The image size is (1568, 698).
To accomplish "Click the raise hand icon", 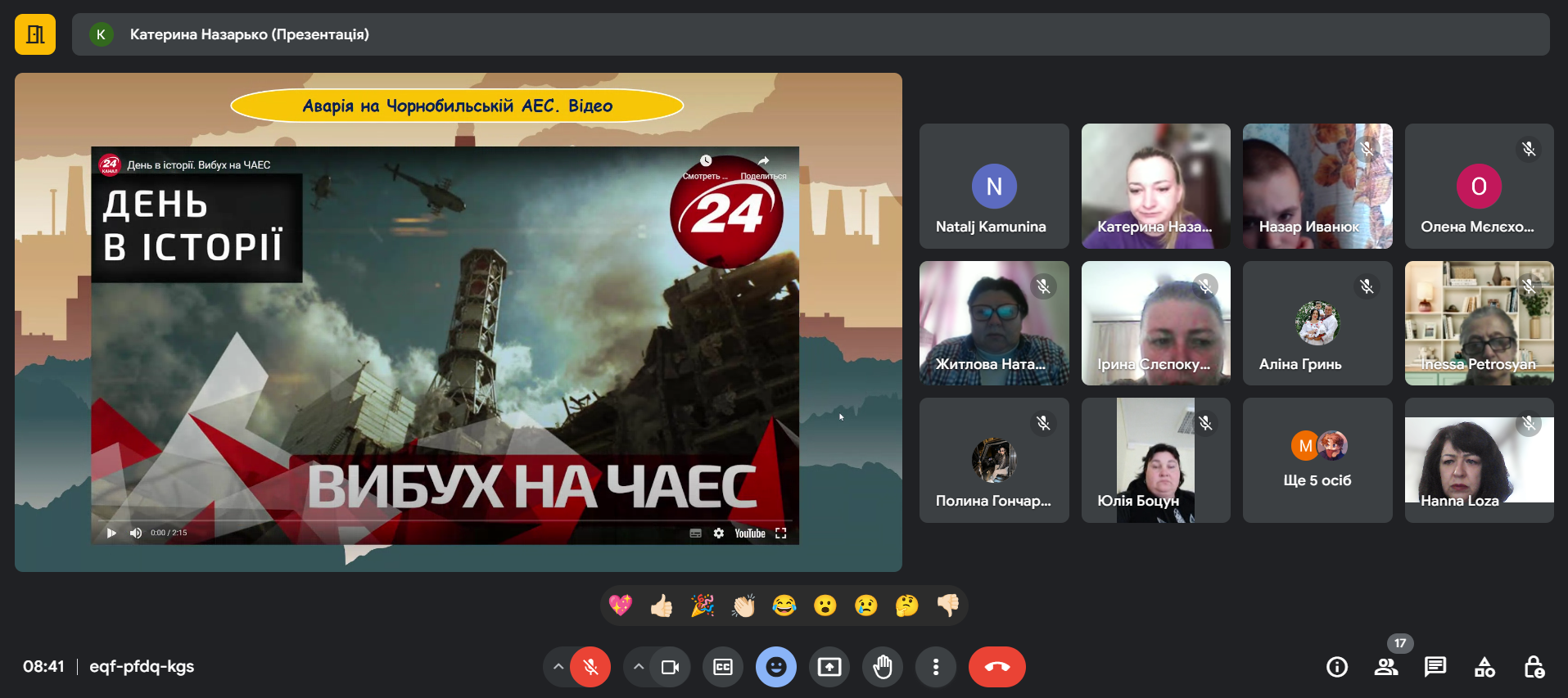I will click(x=882, y=667).
